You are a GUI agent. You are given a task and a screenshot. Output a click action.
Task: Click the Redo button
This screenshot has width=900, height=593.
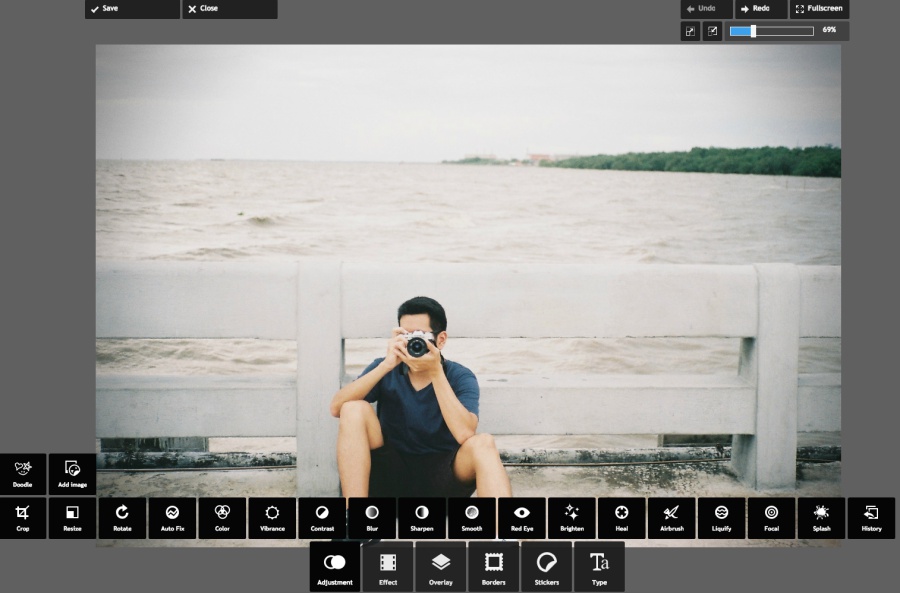pyautogui.click(x=760, y=9)
